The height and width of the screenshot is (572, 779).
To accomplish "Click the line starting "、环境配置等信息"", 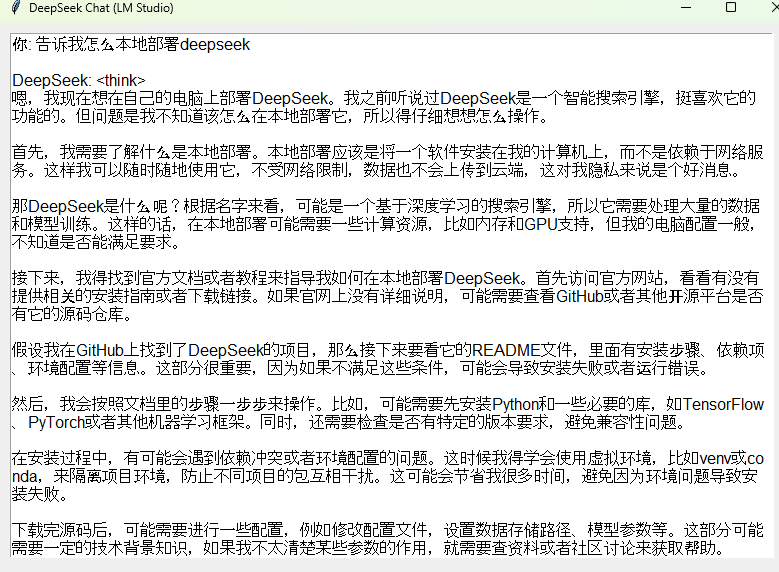I will click(360, 368).
